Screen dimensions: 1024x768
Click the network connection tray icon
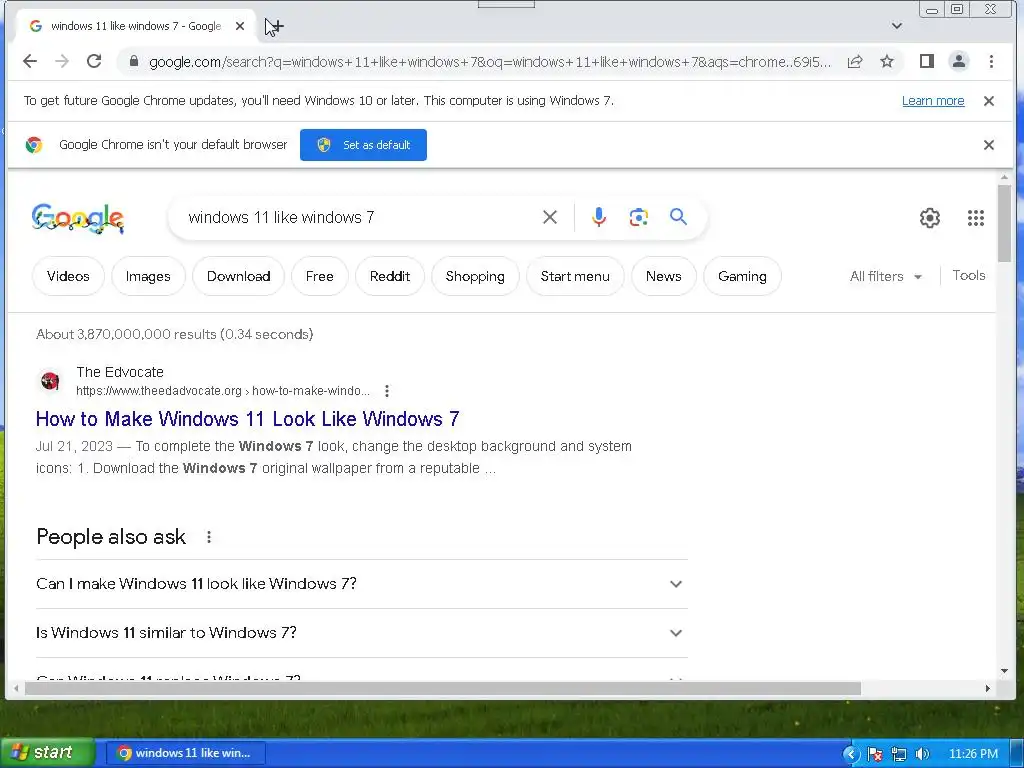tap(899, 754)
